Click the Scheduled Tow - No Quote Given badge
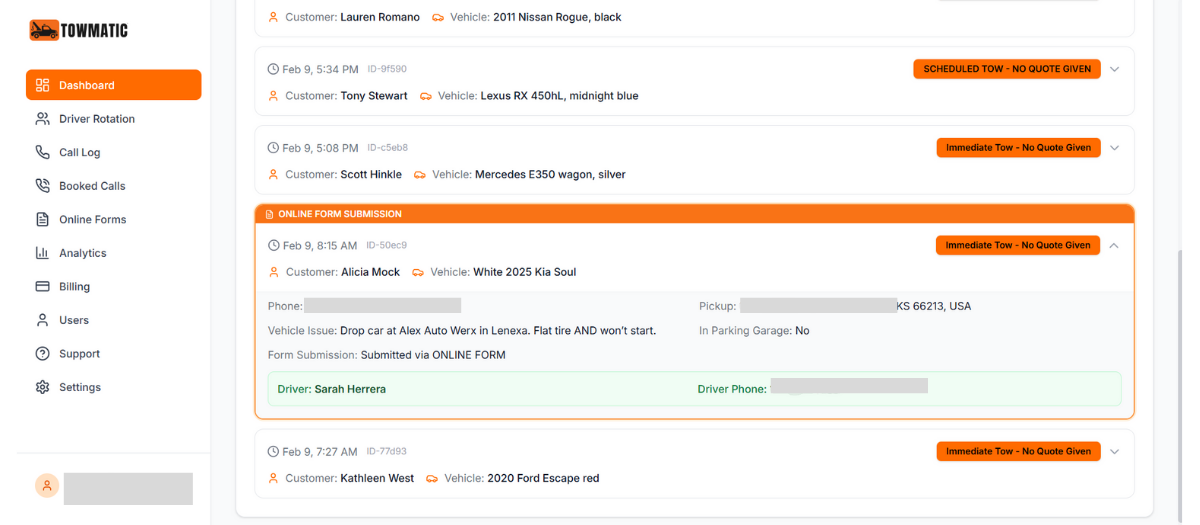Screen dimensions: 1200x525 click(1006, 69)
